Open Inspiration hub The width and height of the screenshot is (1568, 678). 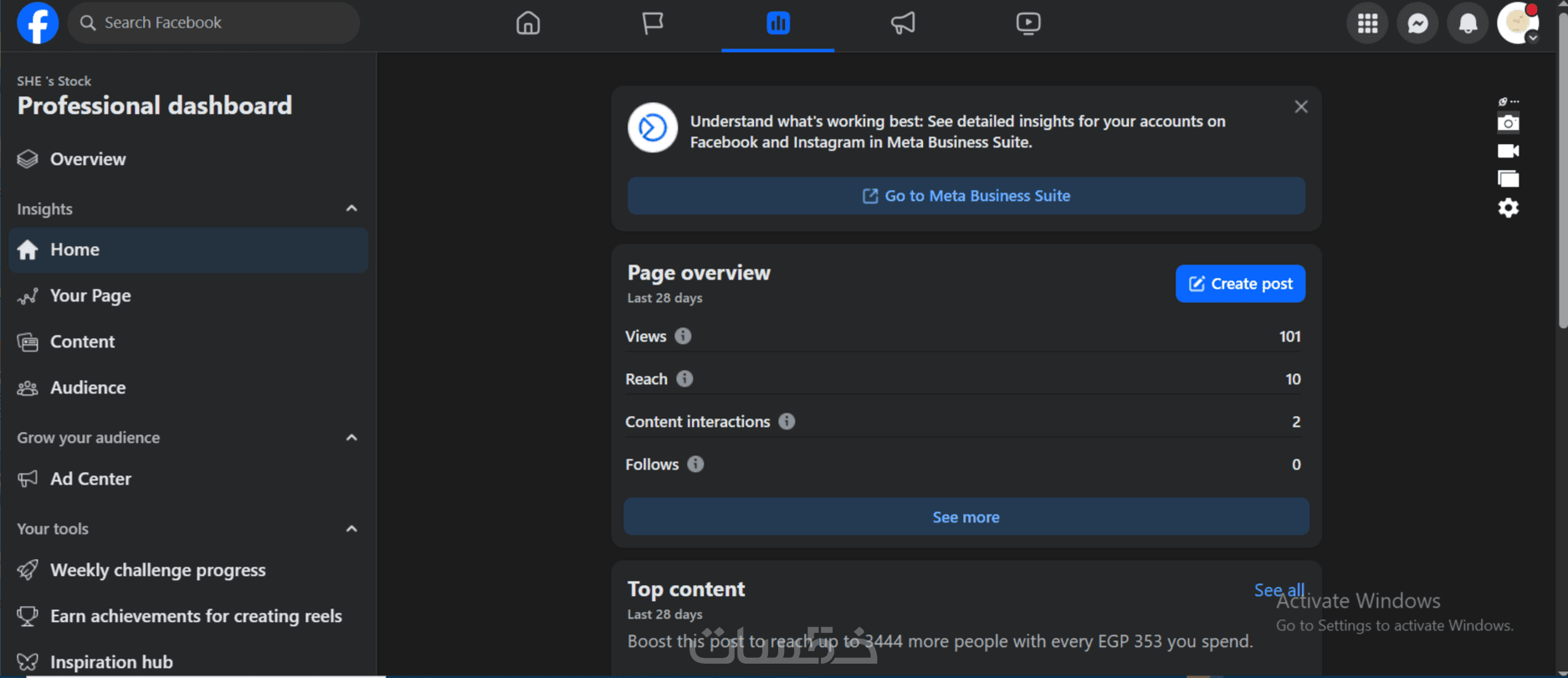(x=188, y=661)
